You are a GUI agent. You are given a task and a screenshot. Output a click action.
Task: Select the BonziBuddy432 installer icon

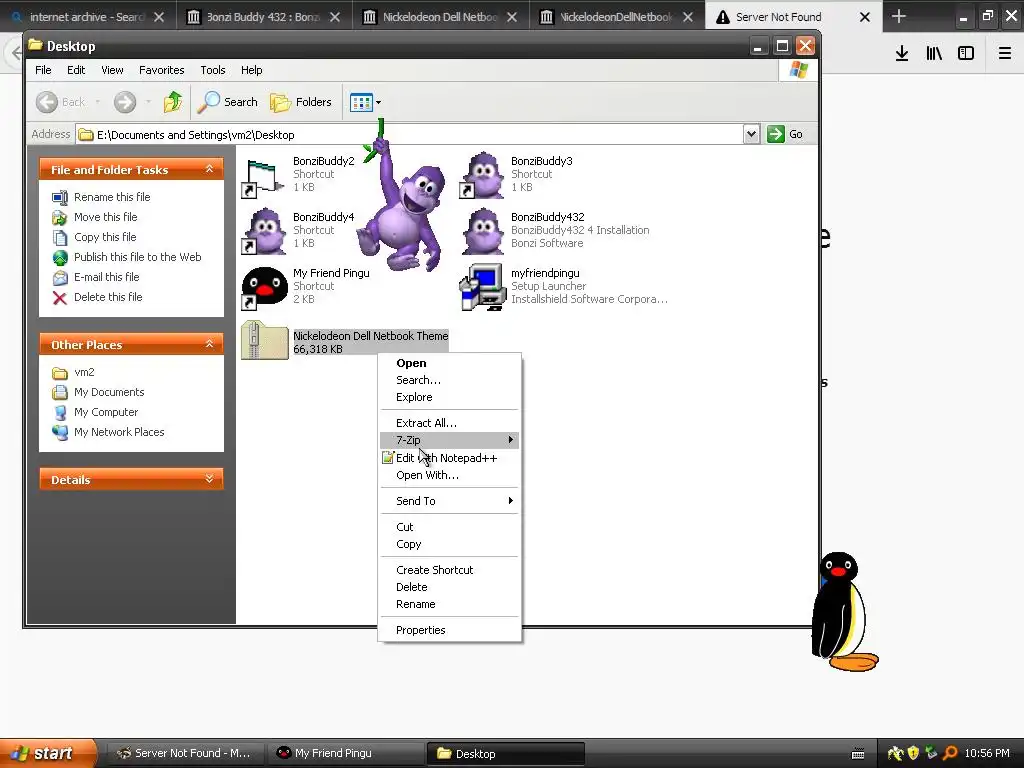(x=482, y=231)
